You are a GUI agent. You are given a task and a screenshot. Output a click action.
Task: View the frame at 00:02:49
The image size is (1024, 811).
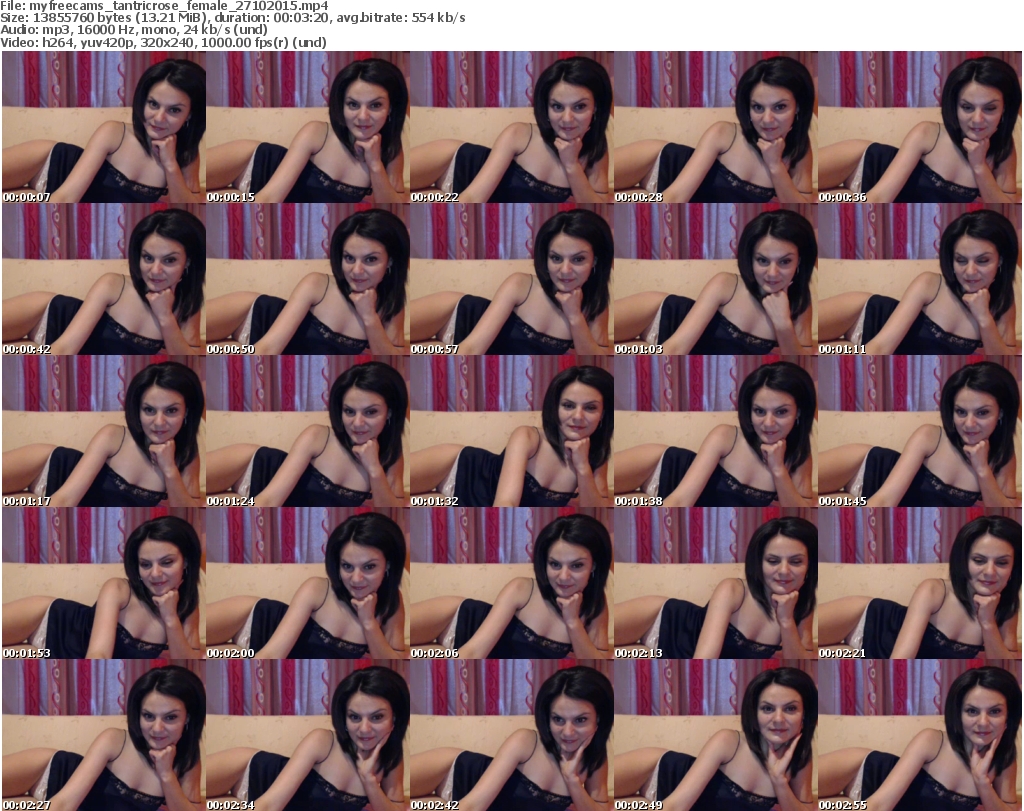[x=715, y=735]
